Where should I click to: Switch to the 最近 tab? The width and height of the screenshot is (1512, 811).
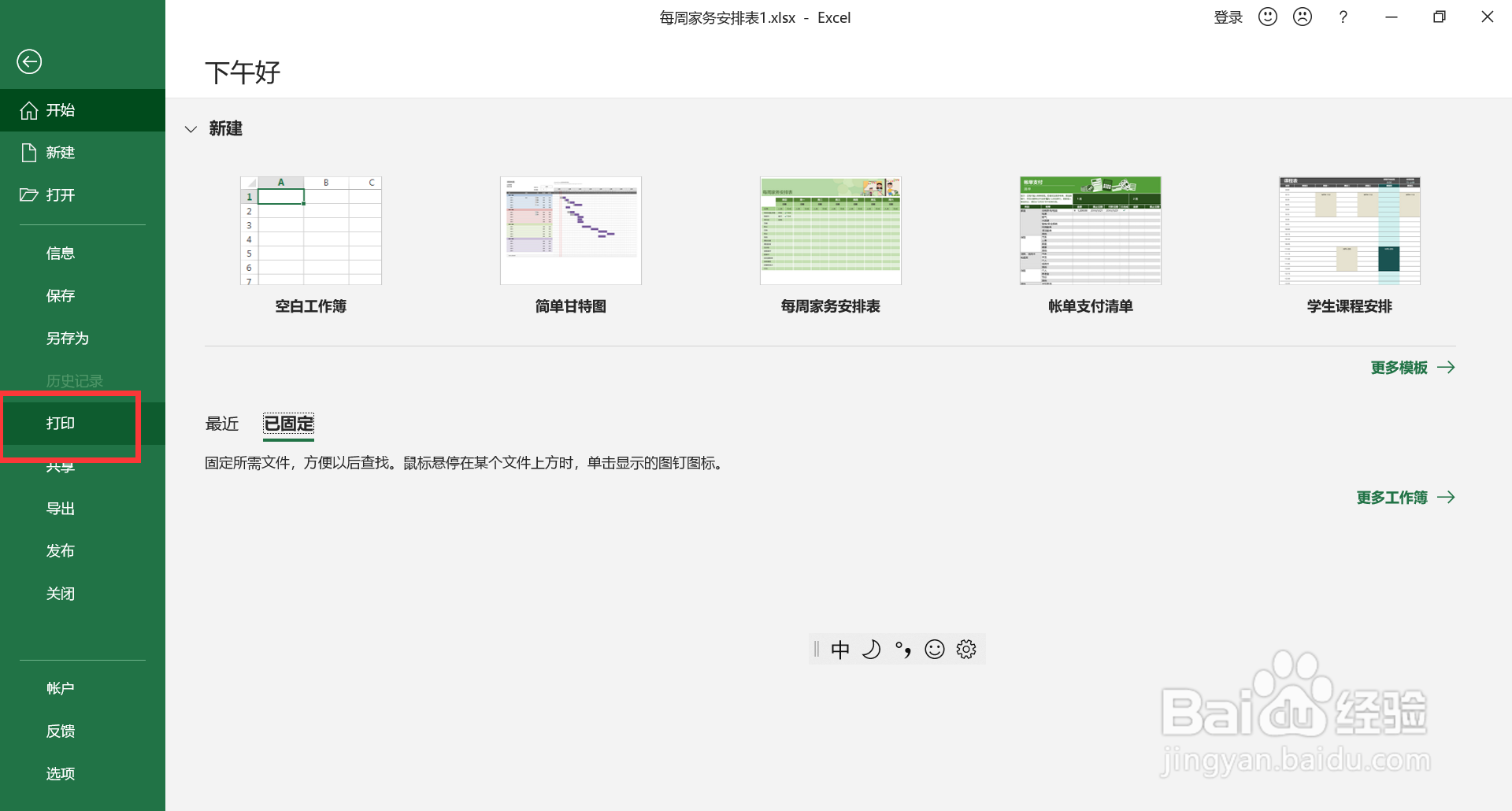(x=222, y=424)
